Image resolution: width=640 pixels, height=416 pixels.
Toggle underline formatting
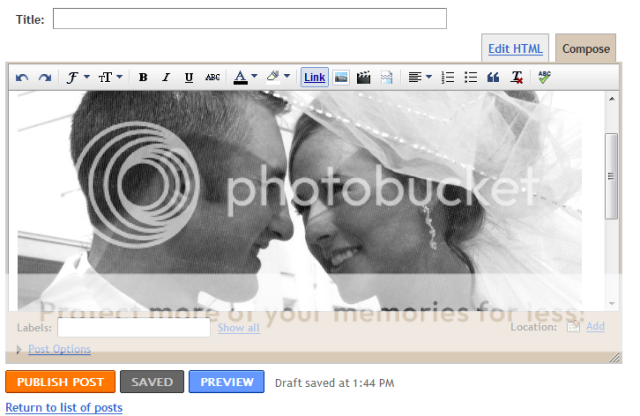point(189,77)
